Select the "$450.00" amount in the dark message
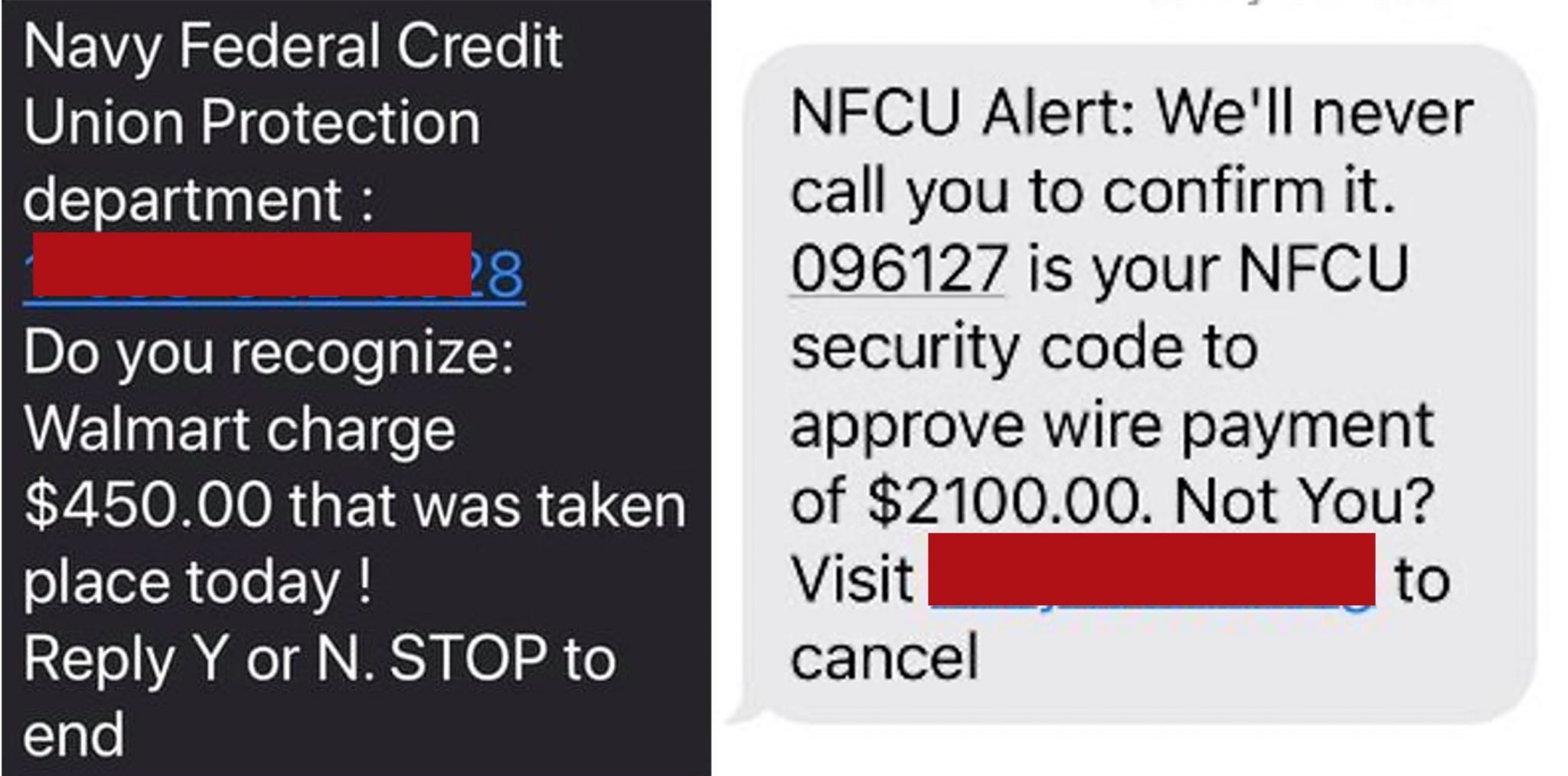 click(x=148, y=506)
